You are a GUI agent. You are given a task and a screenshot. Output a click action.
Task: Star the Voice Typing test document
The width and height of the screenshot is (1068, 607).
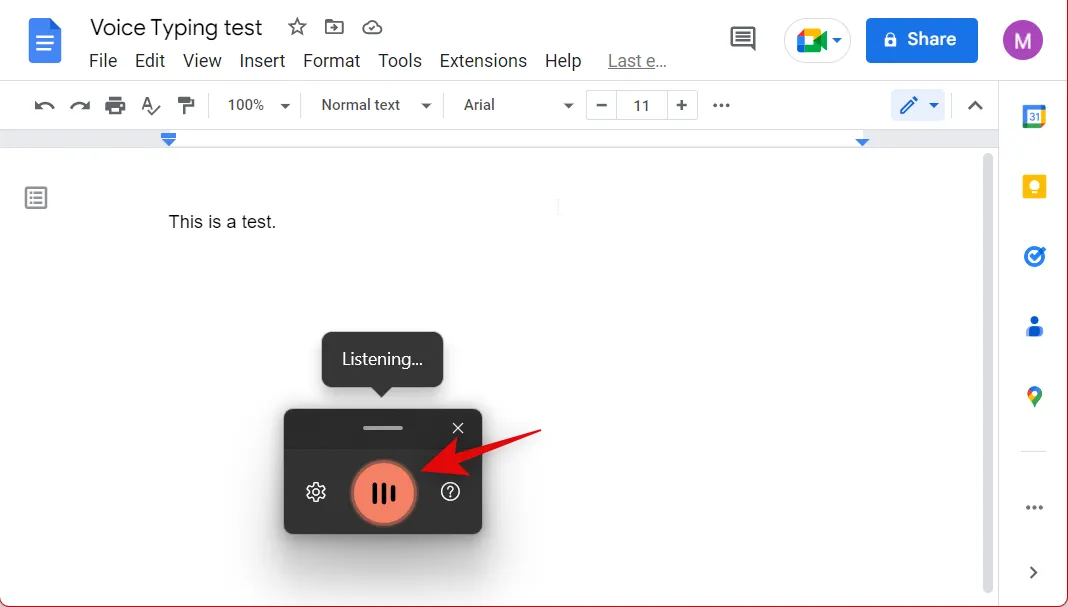pyautogui.click(x=297, y=27)
